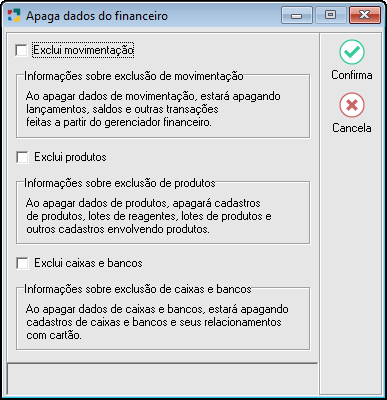Click the caixas e bancos info group box
Viewport: 387px width, 400px height.
163,317
